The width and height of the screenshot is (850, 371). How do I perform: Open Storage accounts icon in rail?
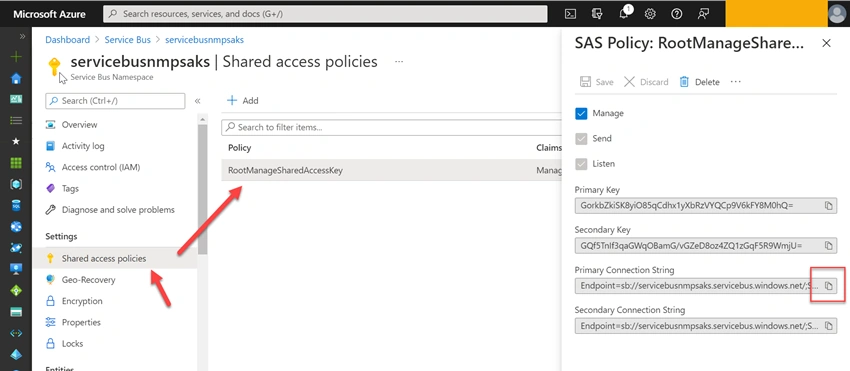pos(16,312)
